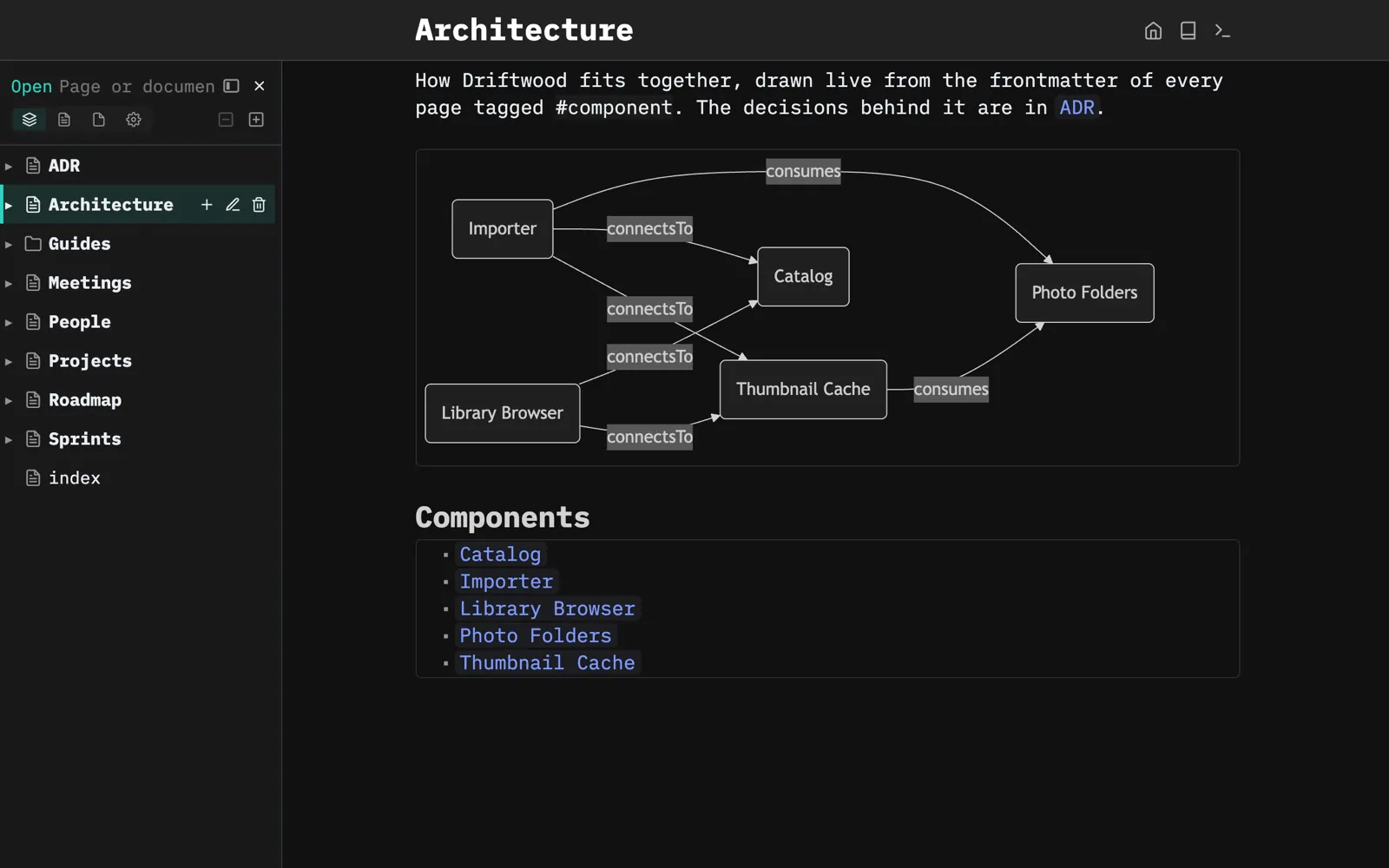Open the book icon in header
Screen dimensions: 1389x868
[1188, 31]
